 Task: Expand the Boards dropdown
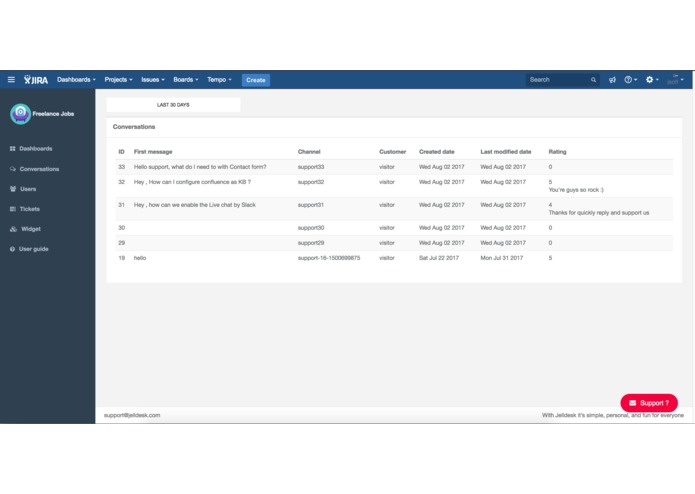186,80
